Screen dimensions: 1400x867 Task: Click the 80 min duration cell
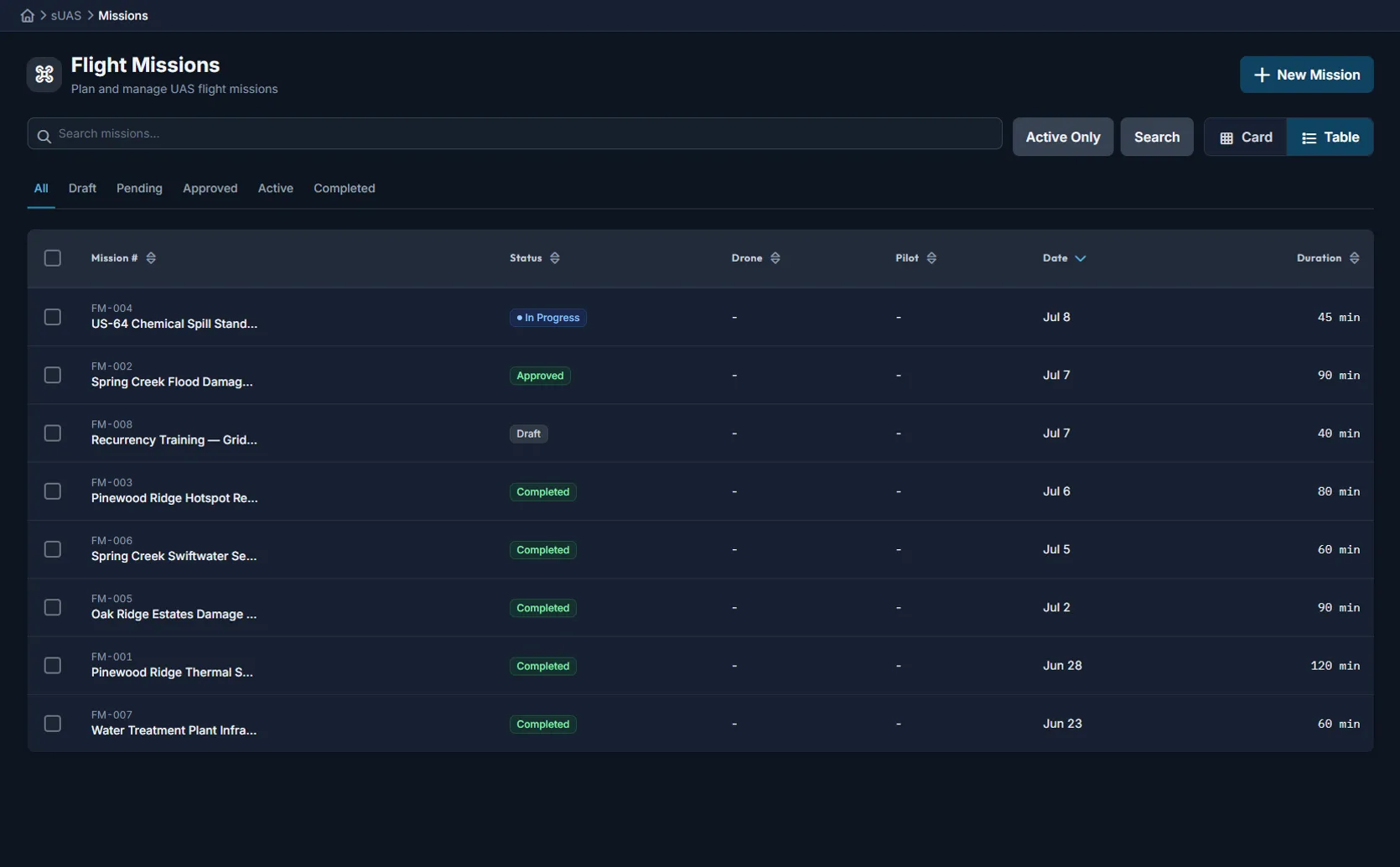(1339, 491)
